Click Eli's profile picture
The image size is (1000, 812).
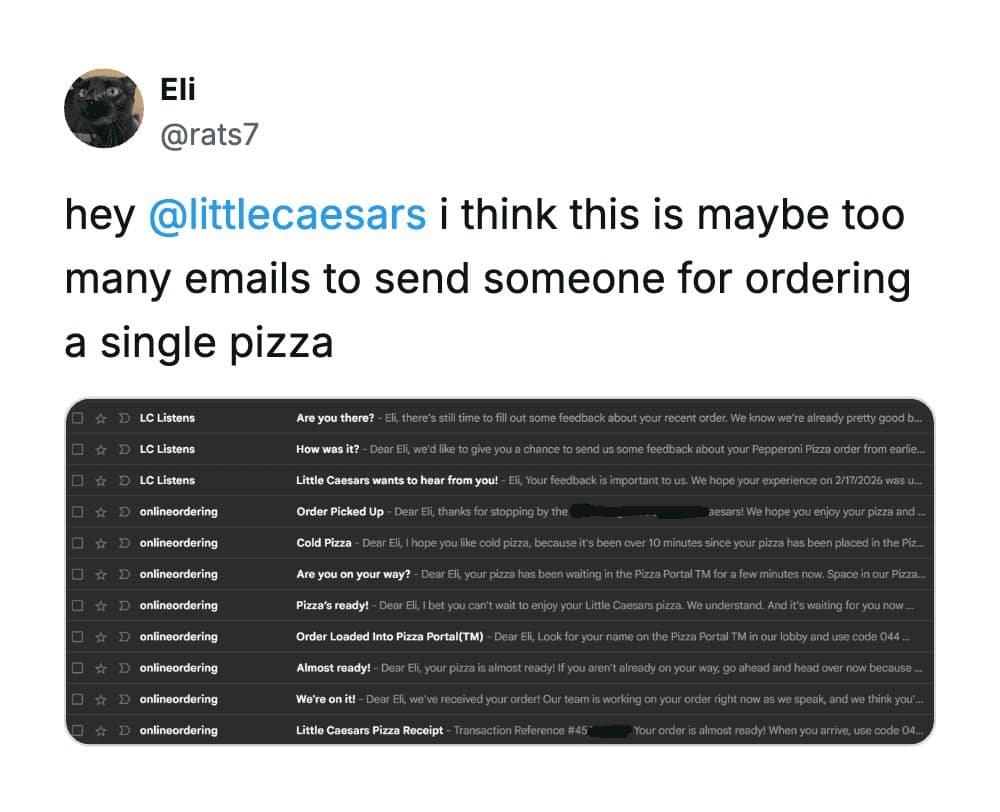[103, 110]
